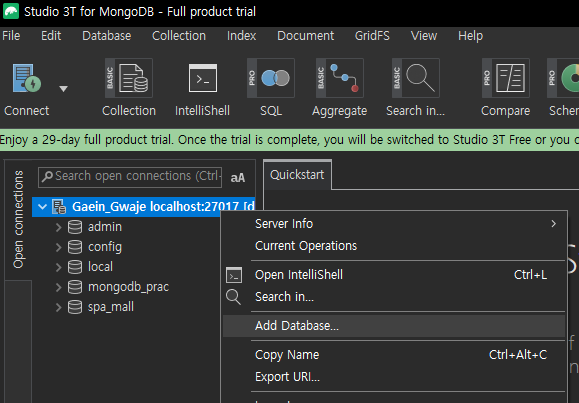The image size is (579, 403).
Task: Choose Copy Name in context menu
Action: (394, 355)
